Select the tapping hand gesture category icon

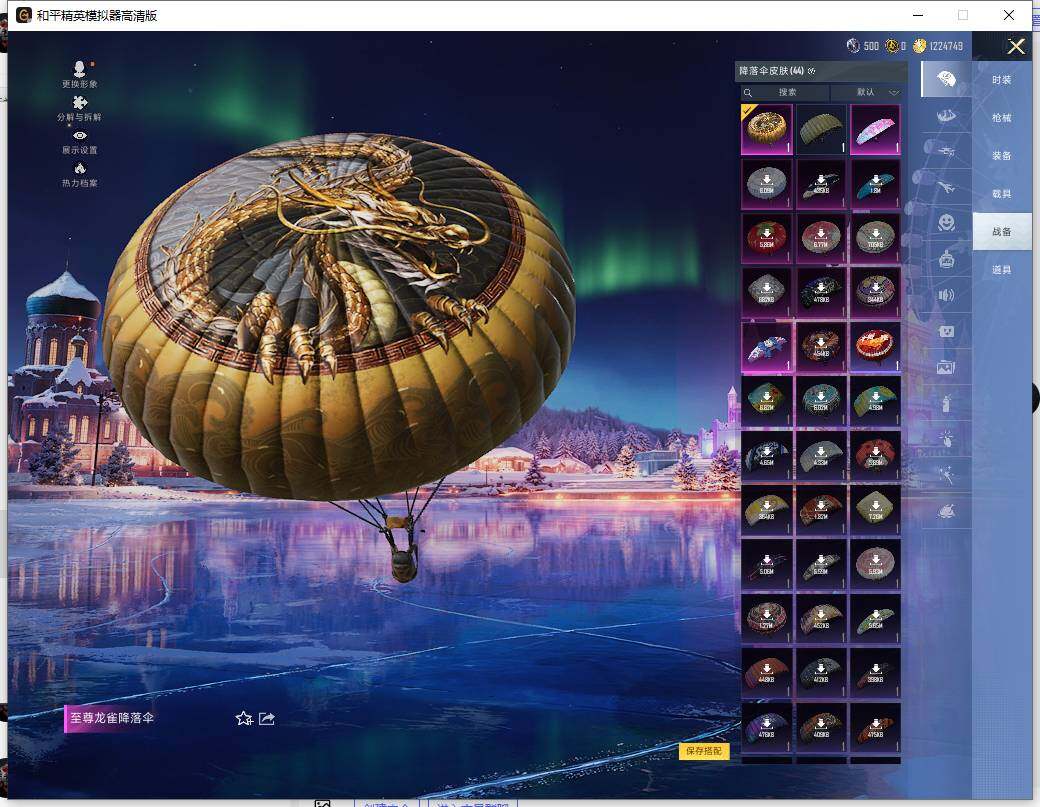click(946, 438)
